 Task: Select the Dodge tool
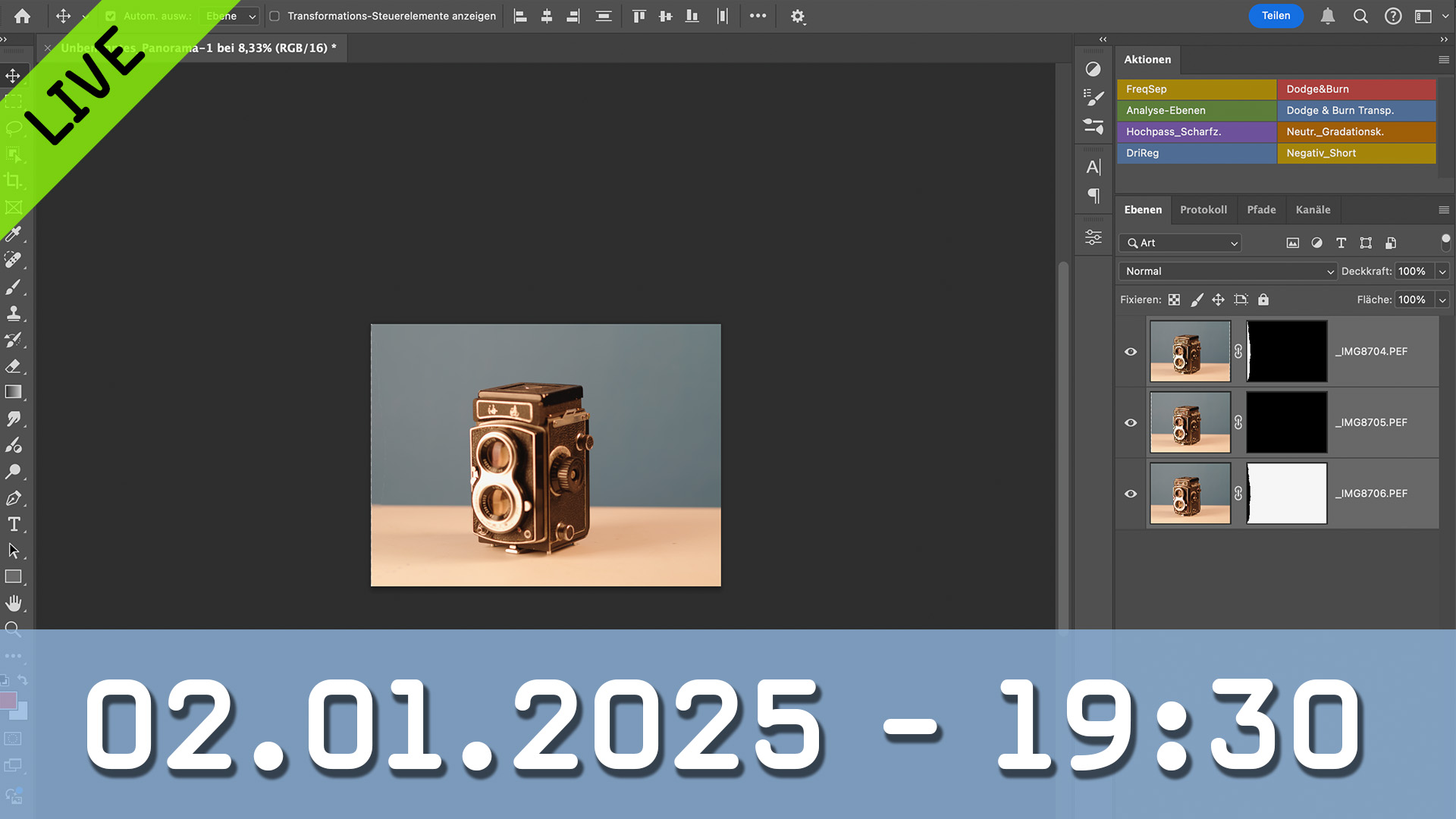click(x=13, y=472)
